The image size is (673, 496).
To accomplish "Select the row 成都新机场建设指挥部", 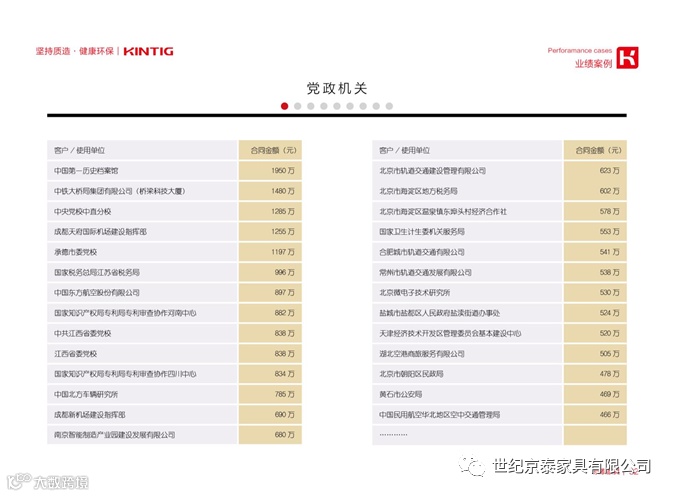I will point(174,414).
